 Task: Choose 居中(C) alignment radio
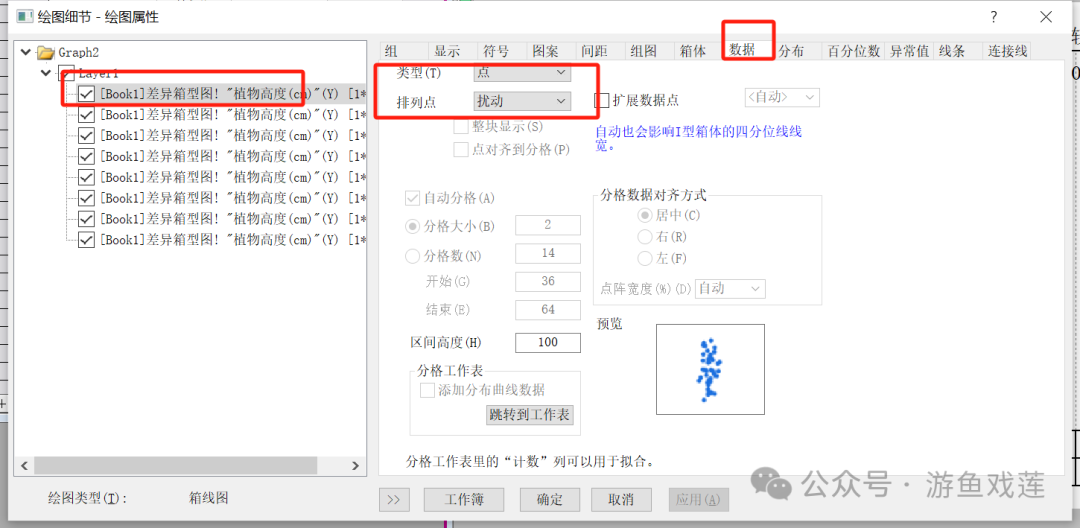tap(645, 215)
